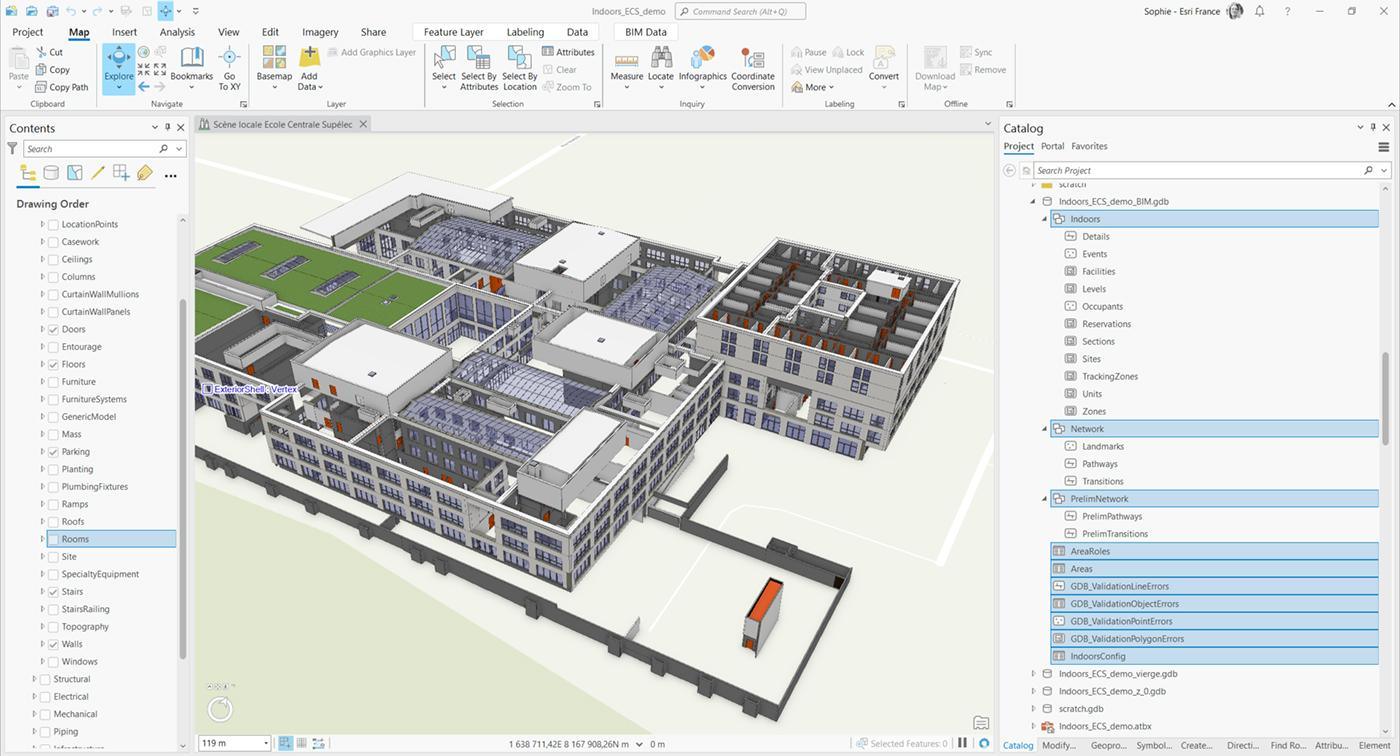The image size is (1400, 756).
Task: Expand the Mechanical group layer
Action: (34, 714)
